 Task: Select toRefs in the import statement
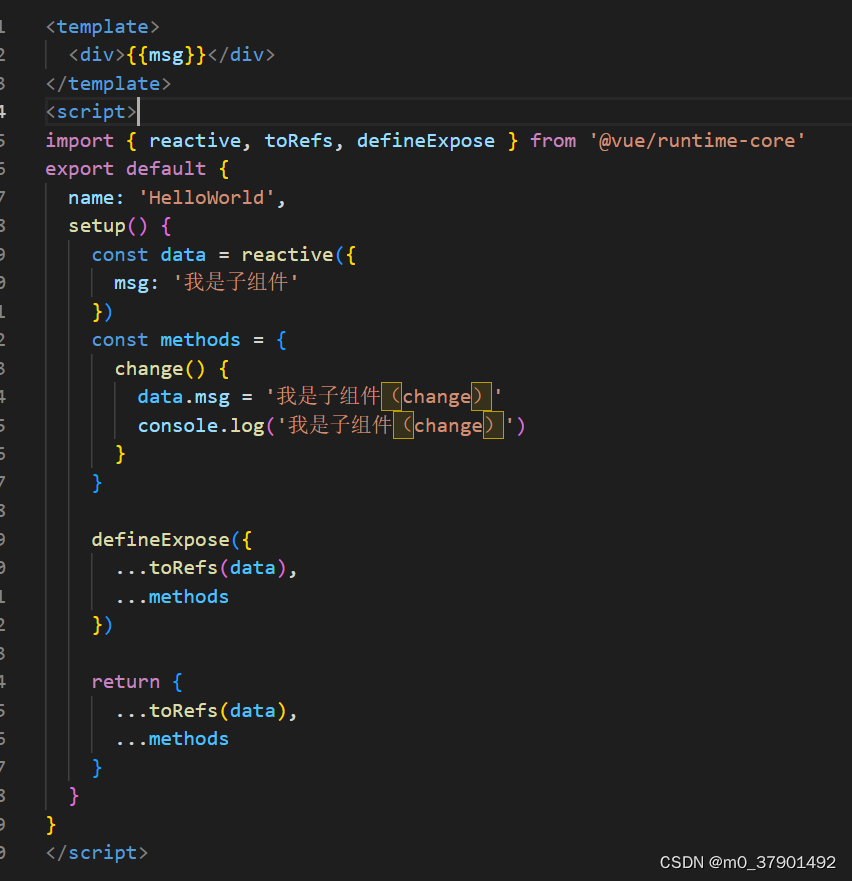298,140
